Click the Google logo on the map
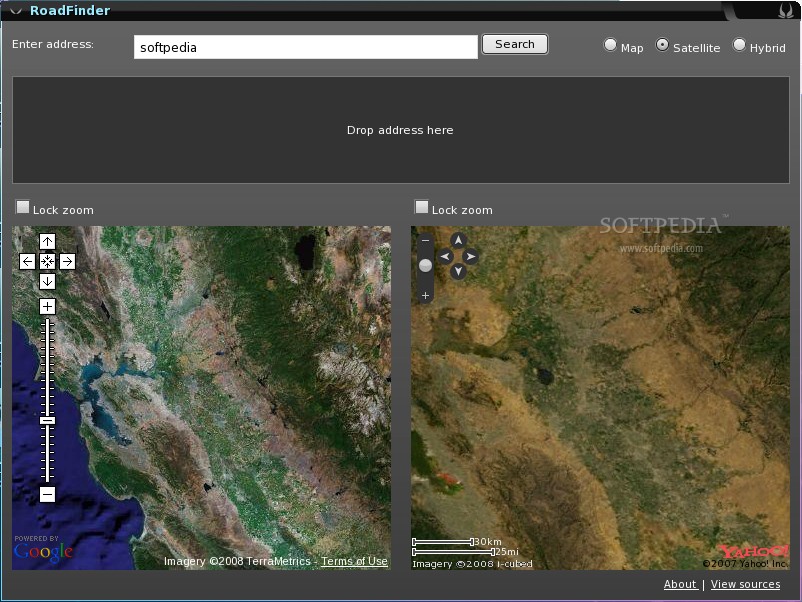This screenshot has width=802, height=602. point(43,551)
